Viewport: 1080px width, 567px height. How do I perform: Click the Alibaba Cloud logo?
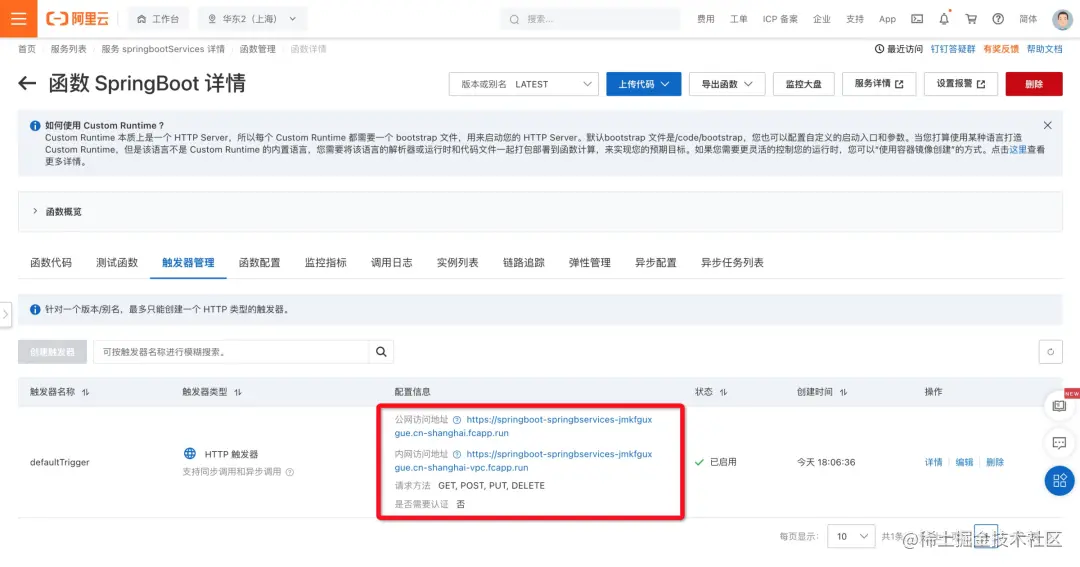(77, 19)
